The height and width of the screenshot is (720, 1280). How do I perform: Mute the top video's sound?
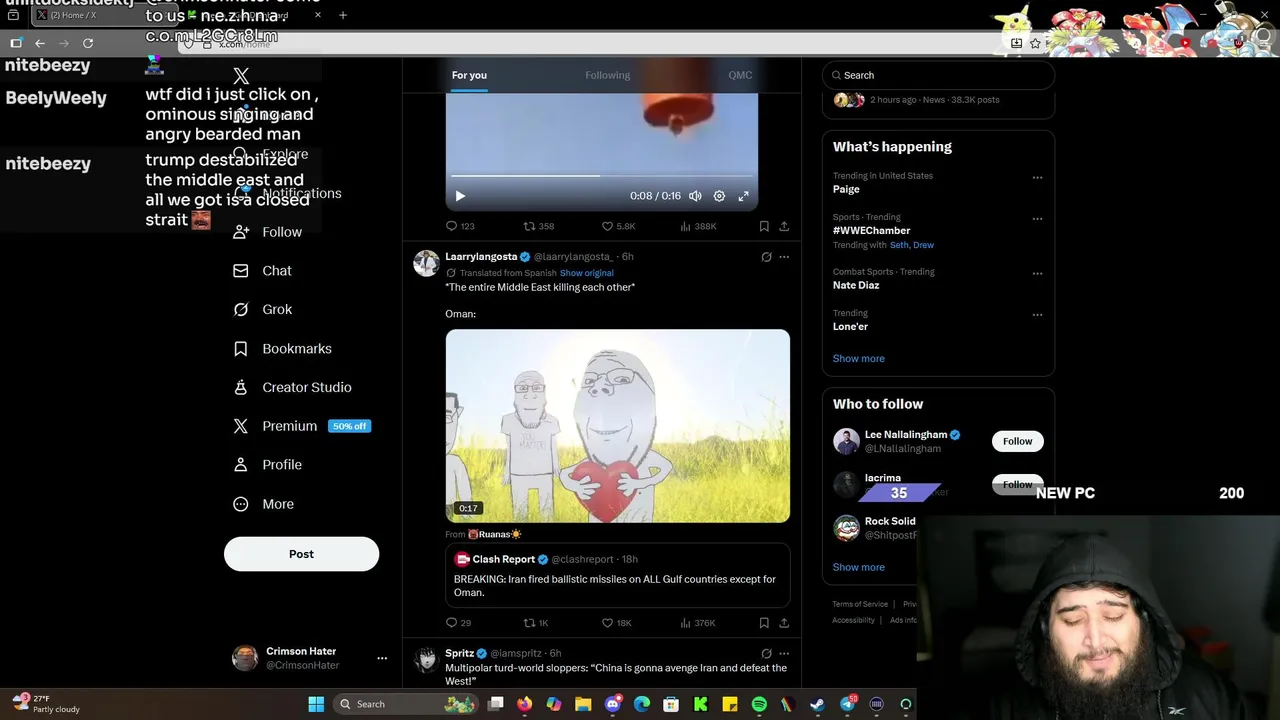click(695, 196)
